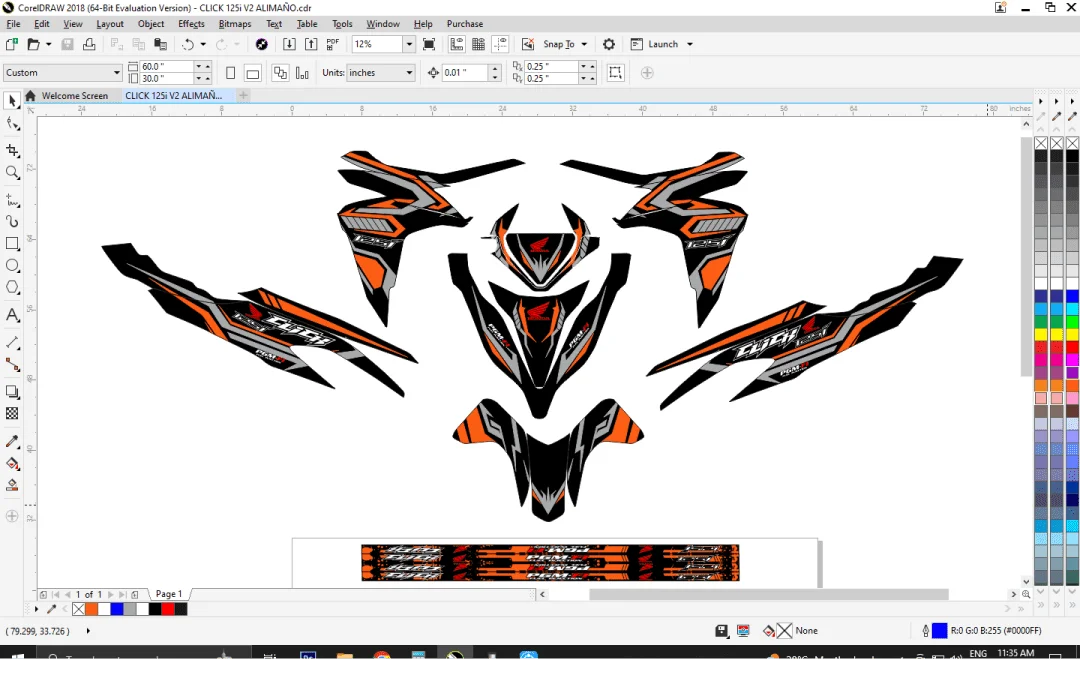1080x675 pixels.
Task: Open the Units inches dropdown
Action: (409, 72)
